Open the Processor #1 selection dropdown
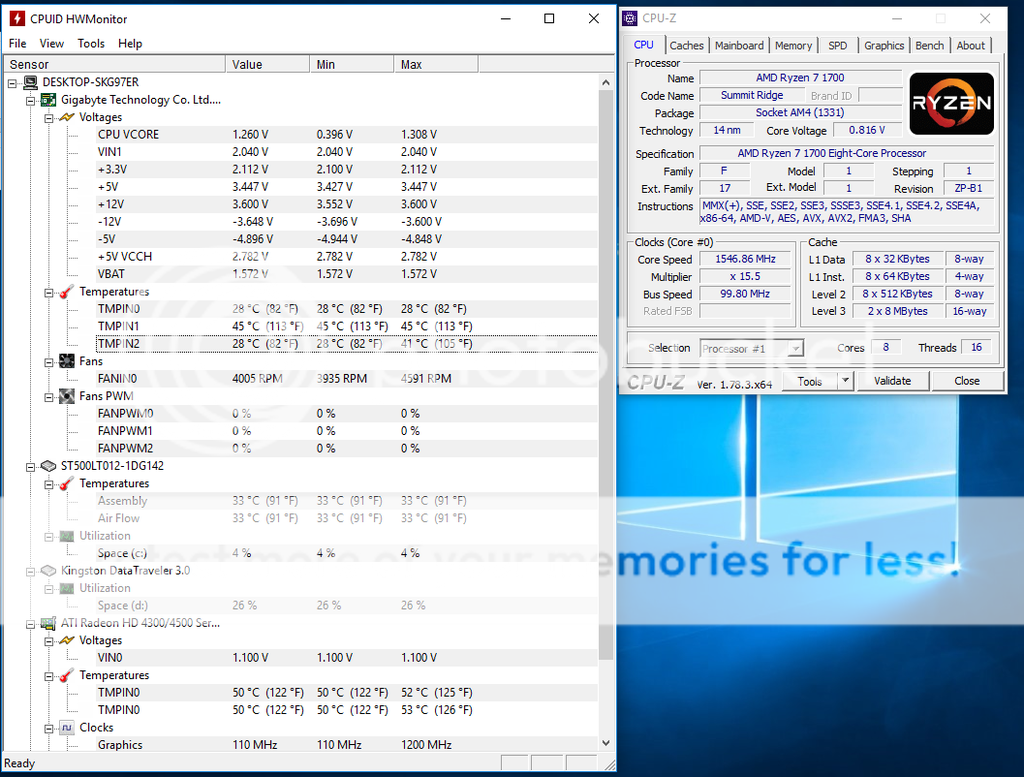This screenshot has width=1024, height=777. (795, 348)
